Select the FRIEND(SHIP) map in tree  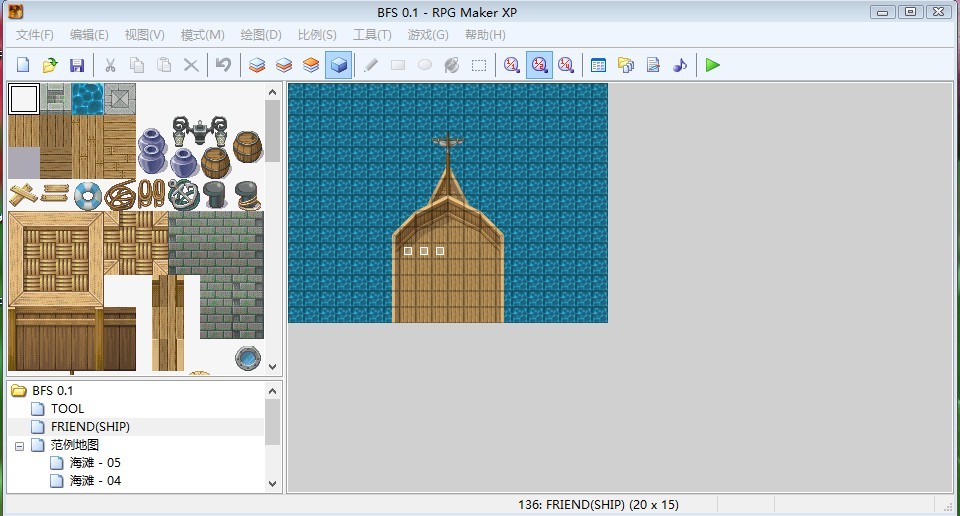point(90,427)
